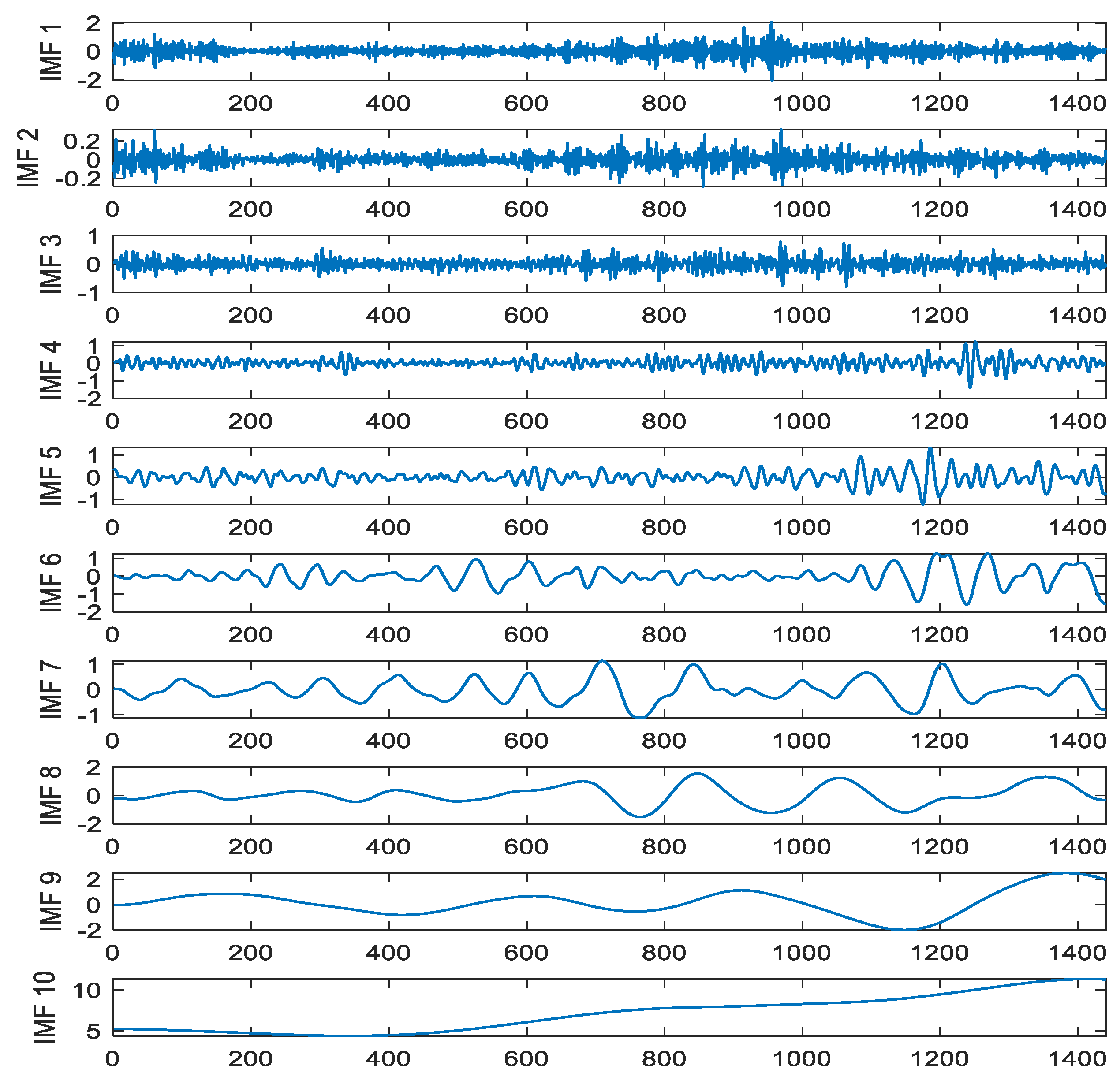Click the 1400 tick label under IMF 8

point(1077,847)
